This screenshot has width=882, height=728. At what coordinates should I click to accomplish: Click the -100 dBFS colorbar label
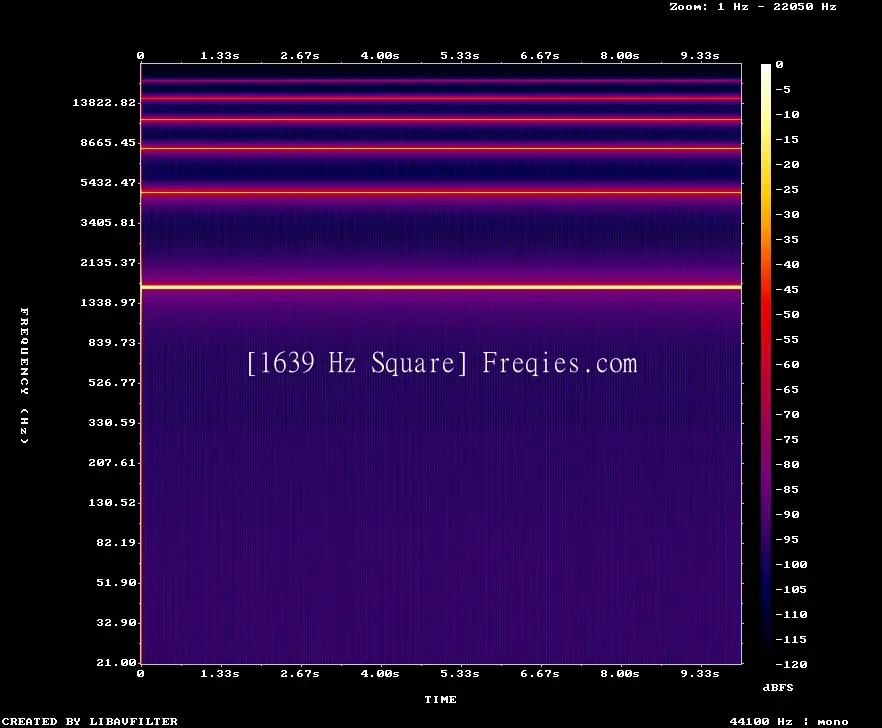[x=791, y=564]
